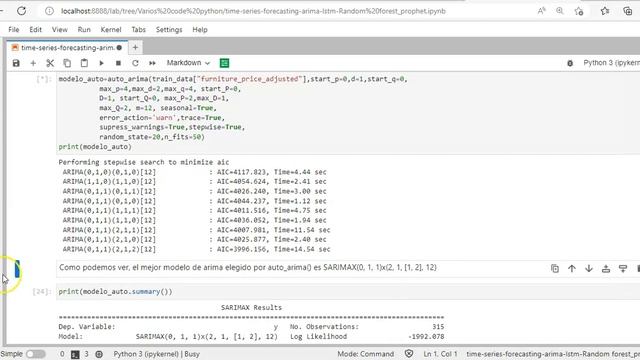The image size is (640, 360).
Task: Click the No. Observations 315 value
Action: tap(438, 327)
